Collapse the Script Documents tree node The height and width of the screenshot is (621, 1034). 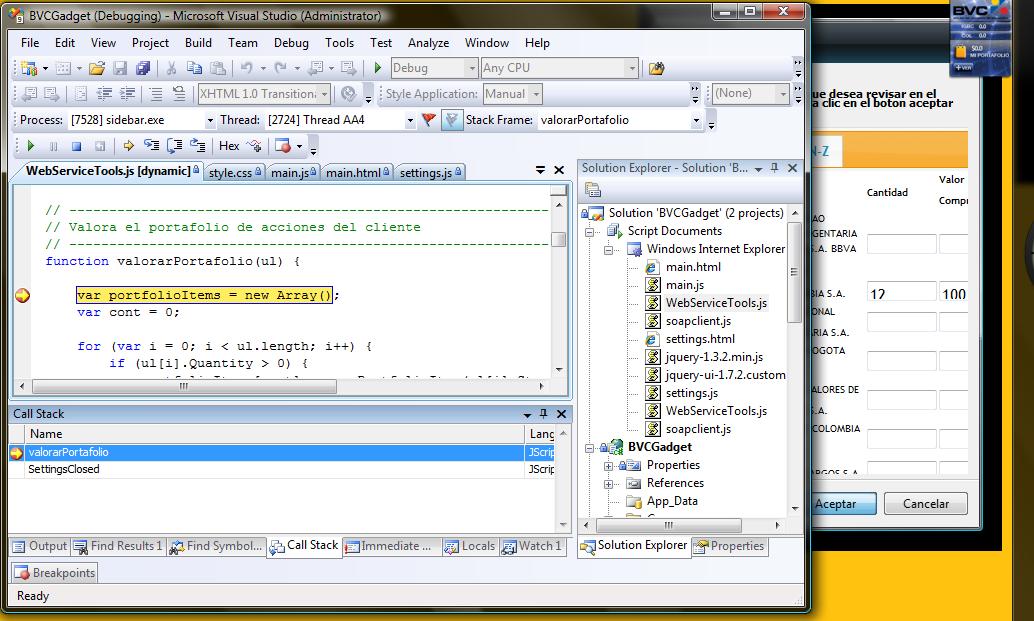[589, 231]
